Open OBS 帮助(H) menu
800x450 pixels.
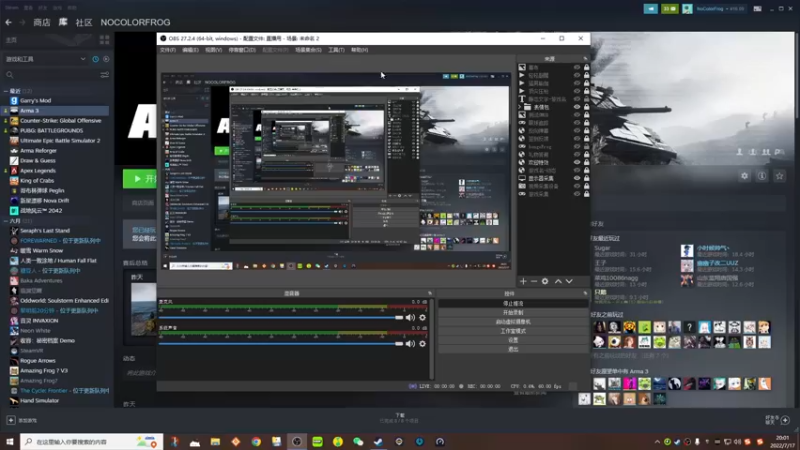[359, 50]
